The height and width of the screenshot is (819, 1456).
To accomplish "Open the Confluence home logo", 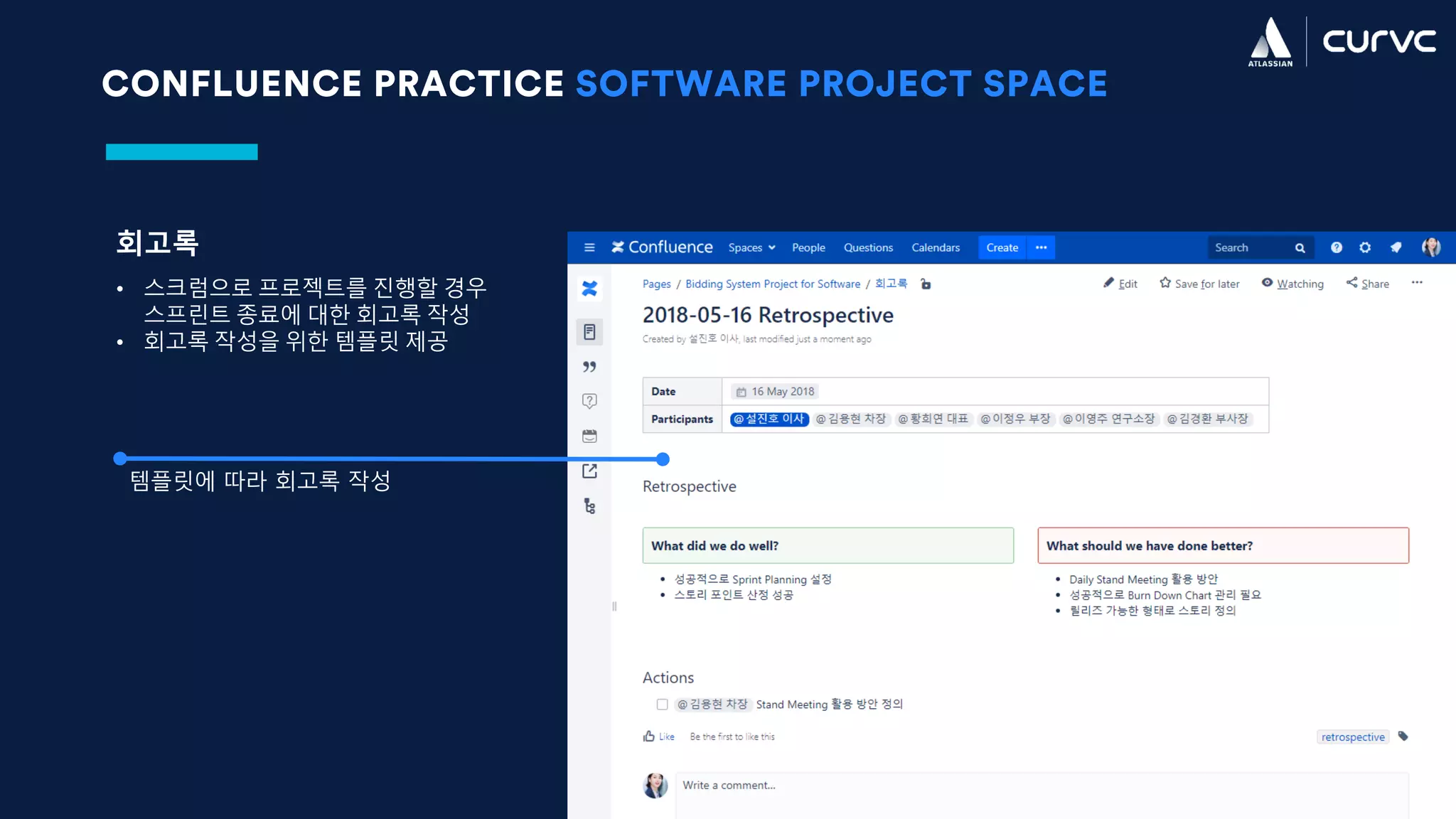I will click(662, 247).
